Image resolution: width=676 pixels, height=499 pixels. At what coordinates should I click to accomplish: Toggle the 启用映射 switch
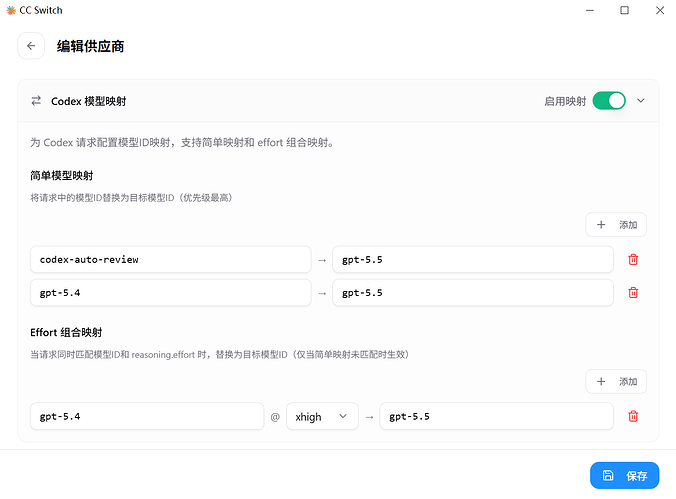point(609,101)
